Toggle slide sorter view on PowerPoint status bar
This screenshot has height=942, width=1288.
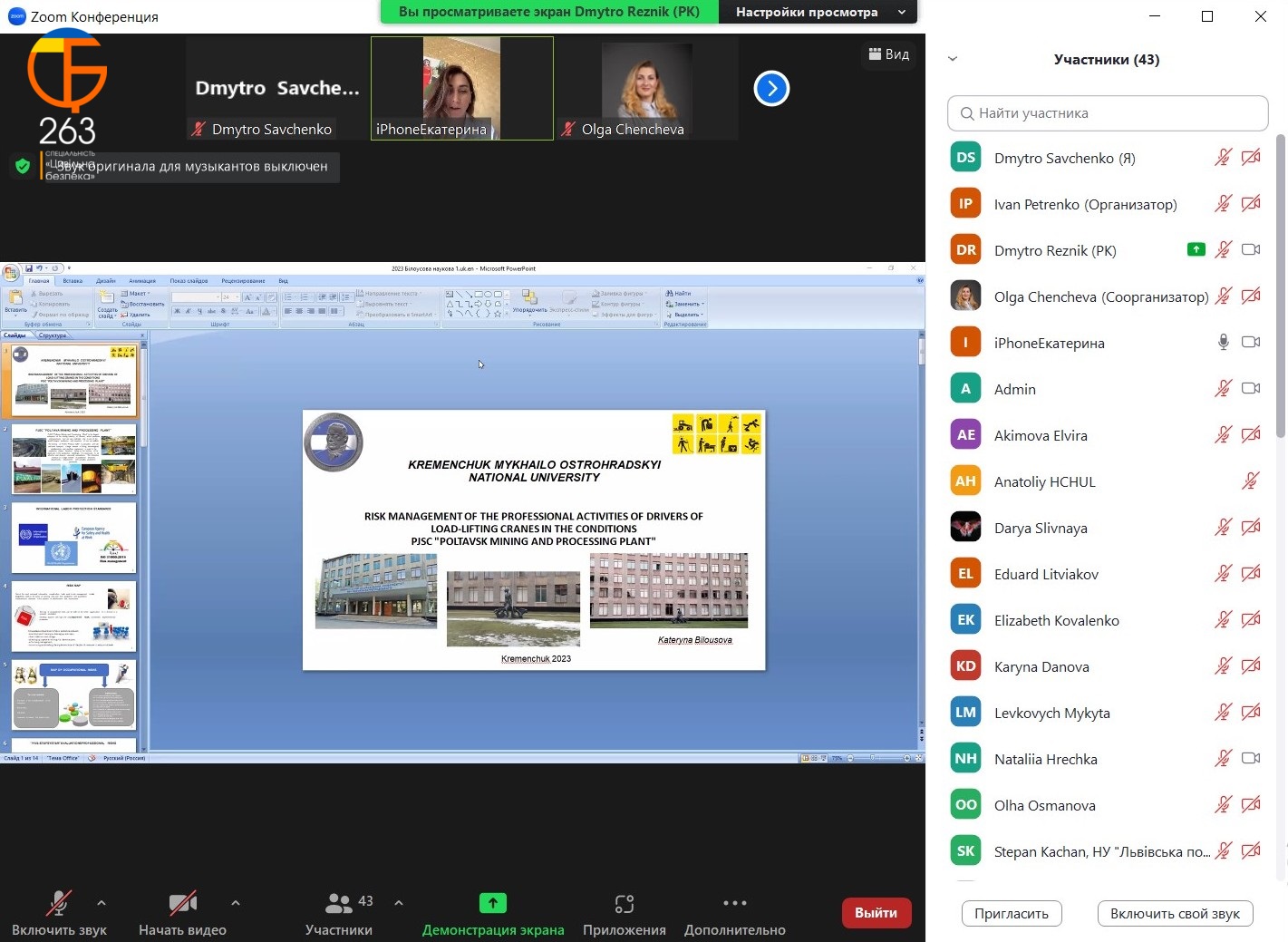[x=813, y=758]
